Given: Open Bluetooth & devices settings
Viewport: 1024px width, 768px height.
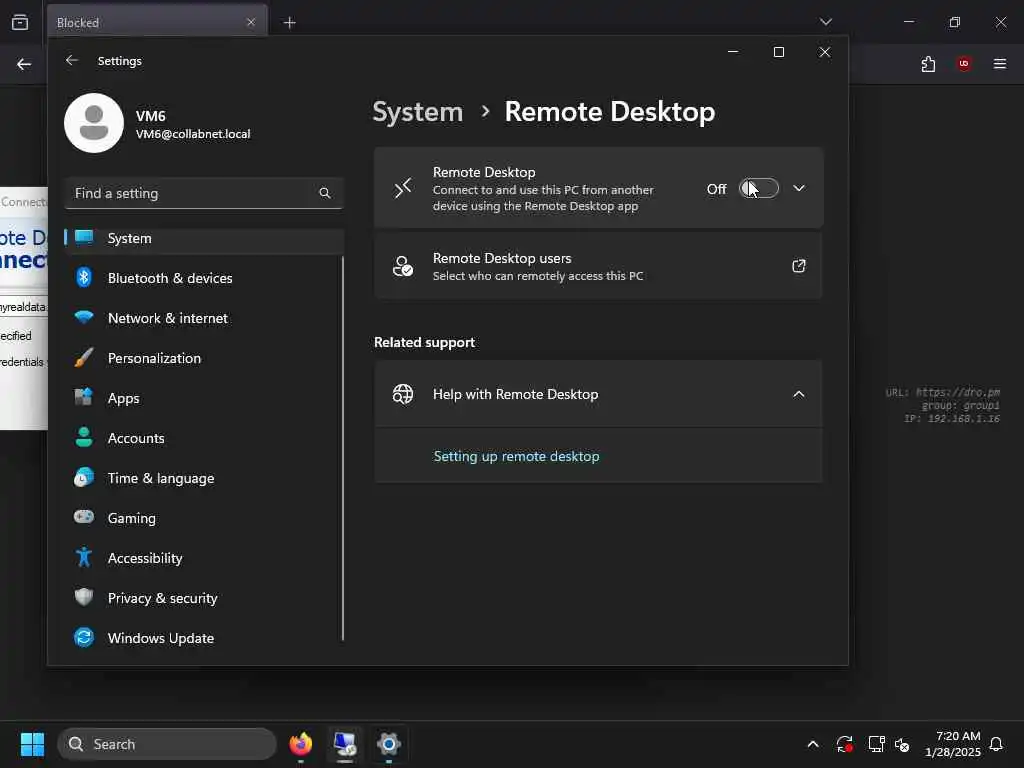Looking at the screenshot, I should pos(204,278).
